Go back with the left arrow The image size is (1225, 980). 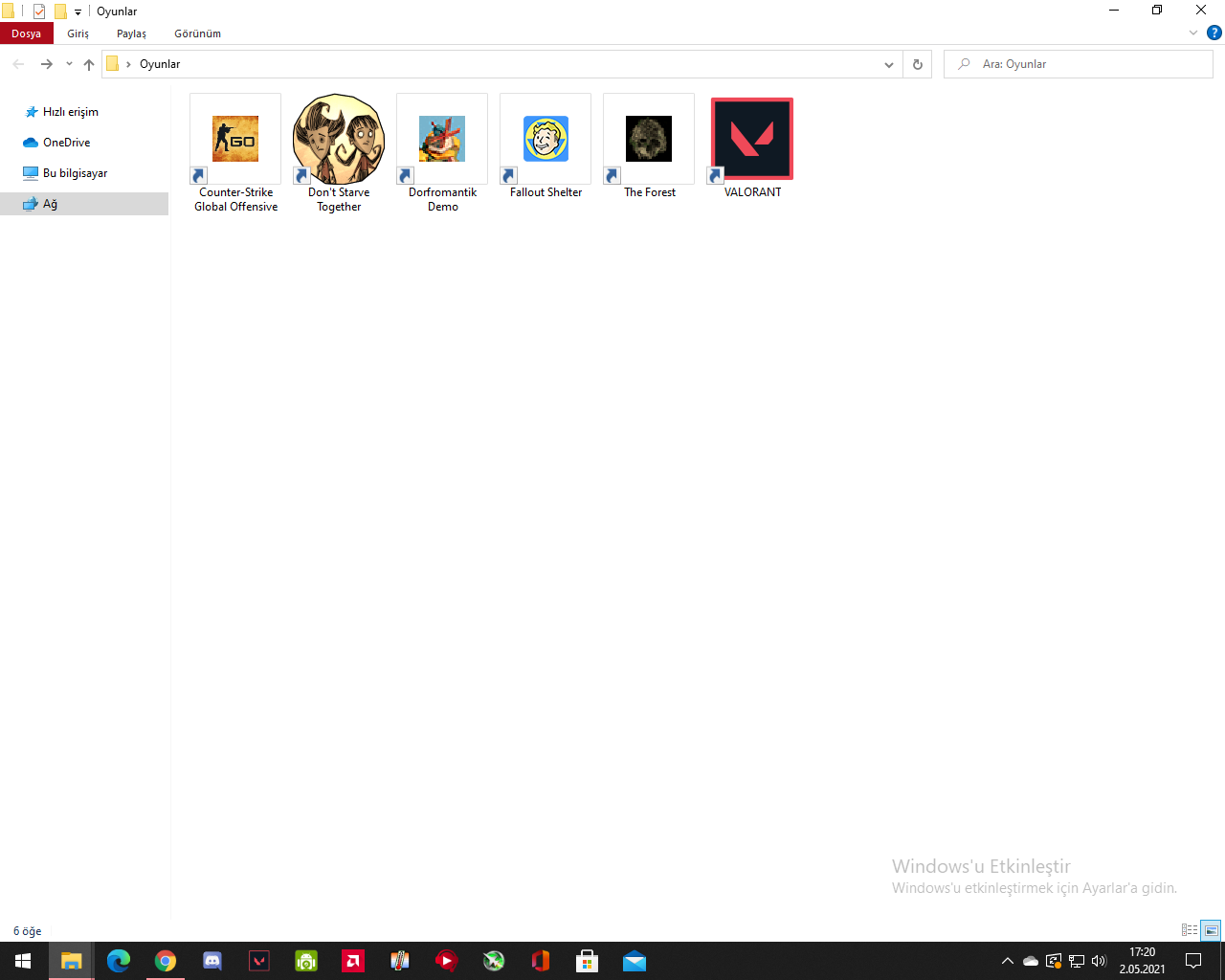[18, 64]
